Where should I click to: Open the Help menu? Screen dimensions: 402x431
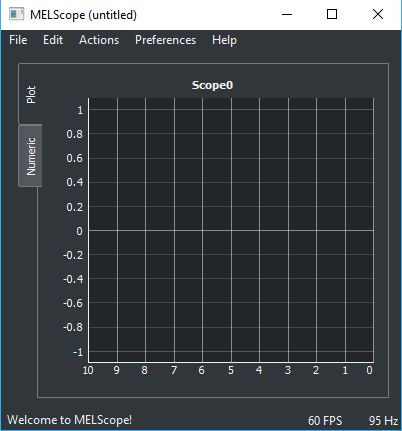[224, 40]
